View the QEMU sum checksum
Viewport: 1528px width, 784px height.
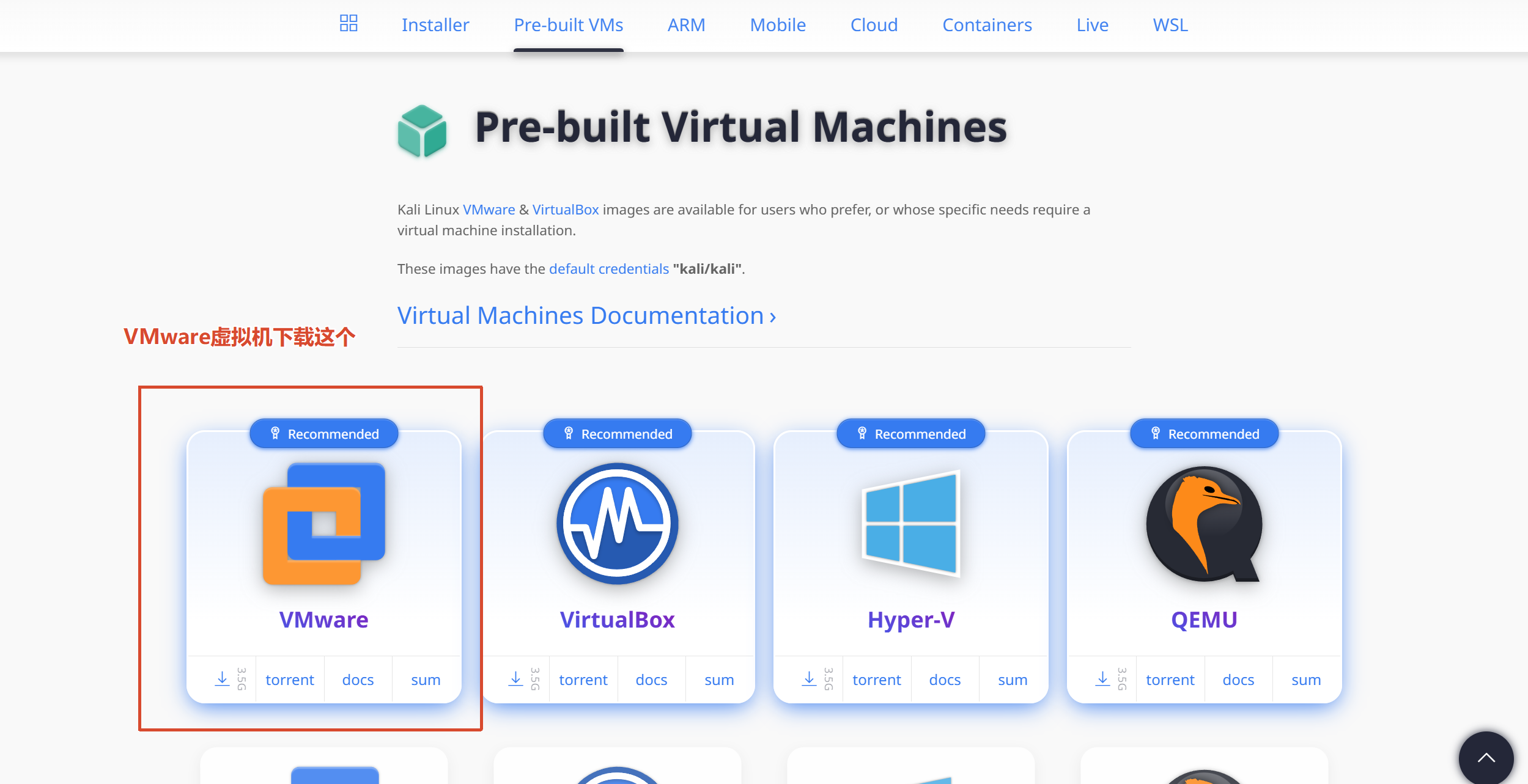click(x=1306, y=680)
